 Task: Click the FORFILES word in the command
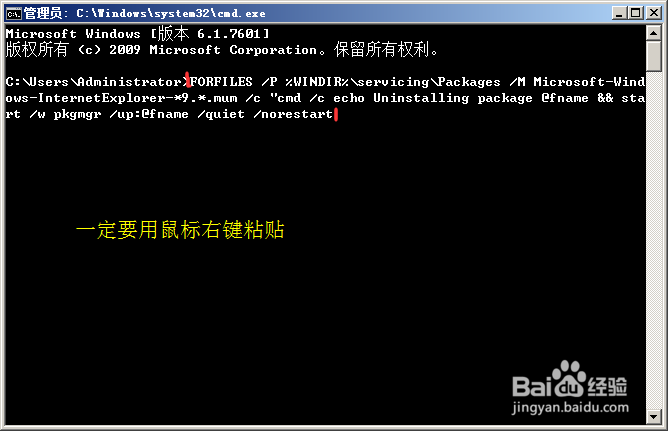221,81
